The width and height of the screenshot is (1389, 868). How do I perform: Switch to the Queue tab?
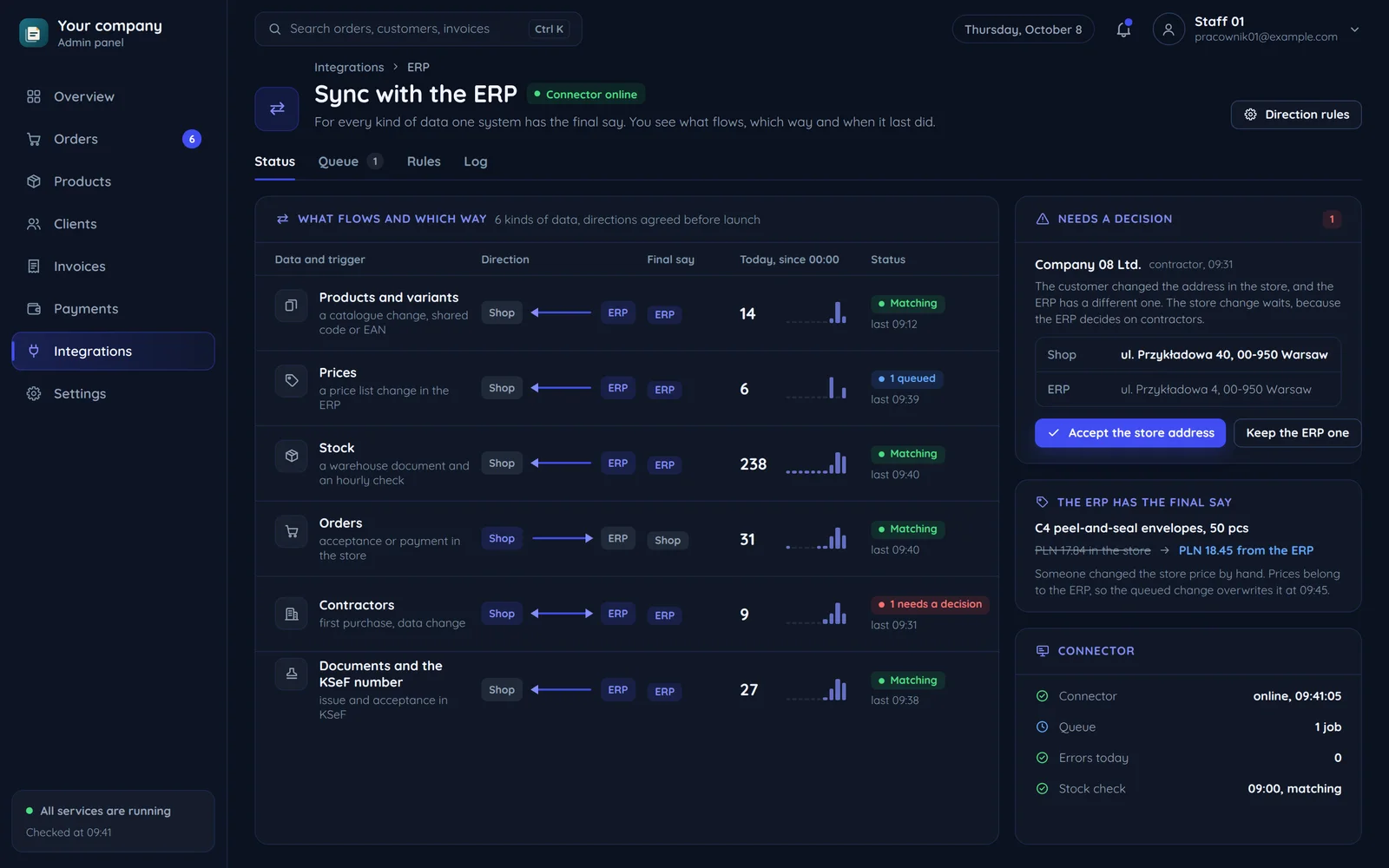(350, 161)
